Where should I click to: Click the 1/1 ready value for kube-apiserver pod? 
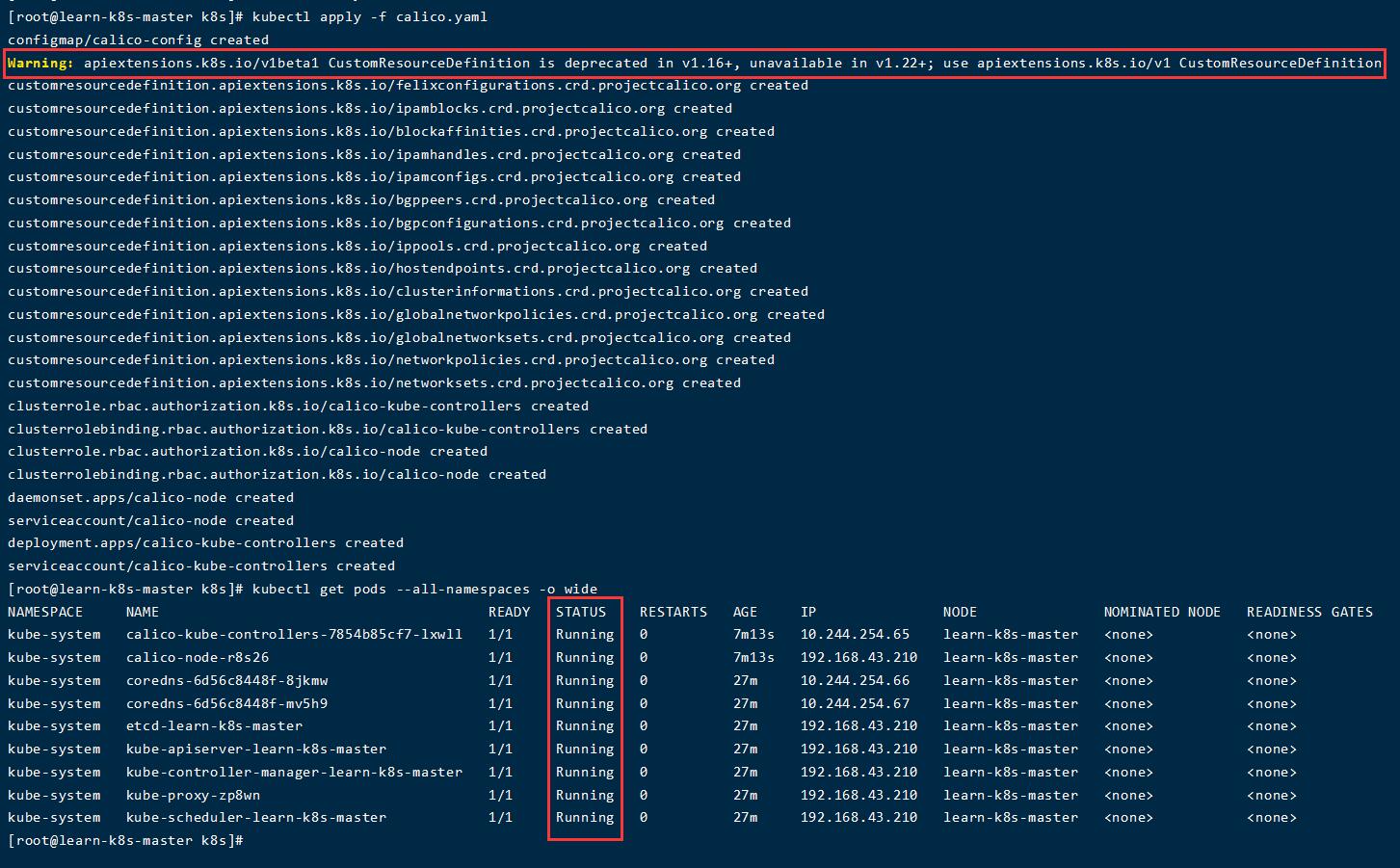501,750
